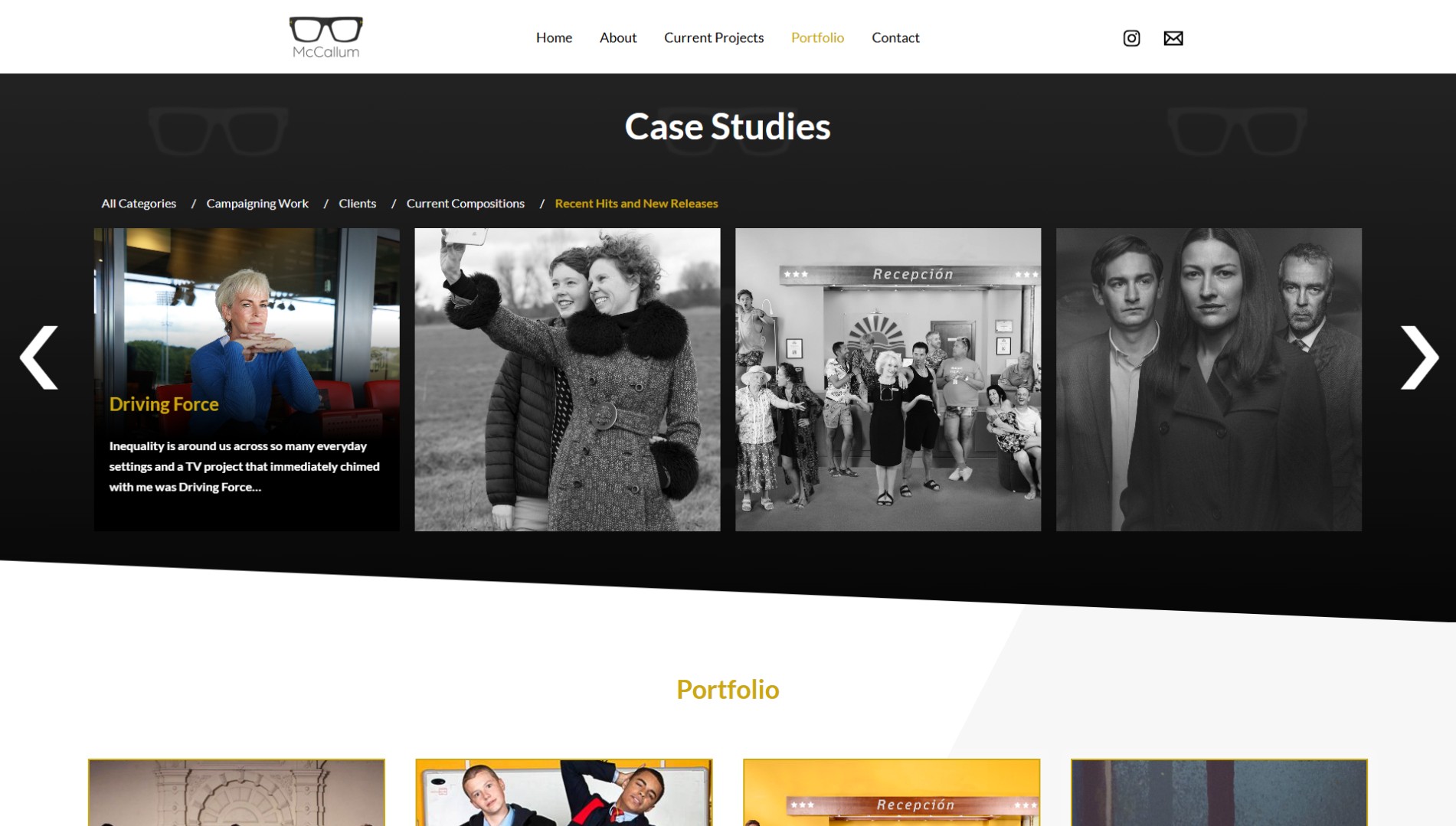
Task: Open the Instagram icon link
Action: click(1131, 38)
